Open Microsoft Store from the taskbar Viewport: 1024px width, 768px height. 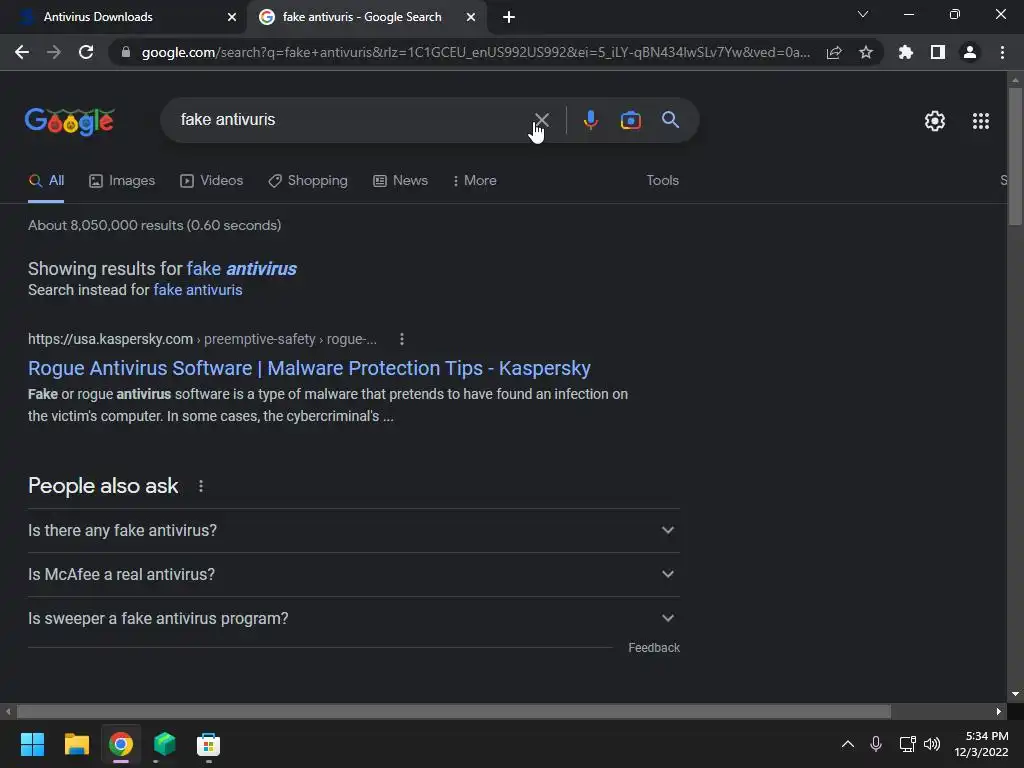tap(208, 744)
